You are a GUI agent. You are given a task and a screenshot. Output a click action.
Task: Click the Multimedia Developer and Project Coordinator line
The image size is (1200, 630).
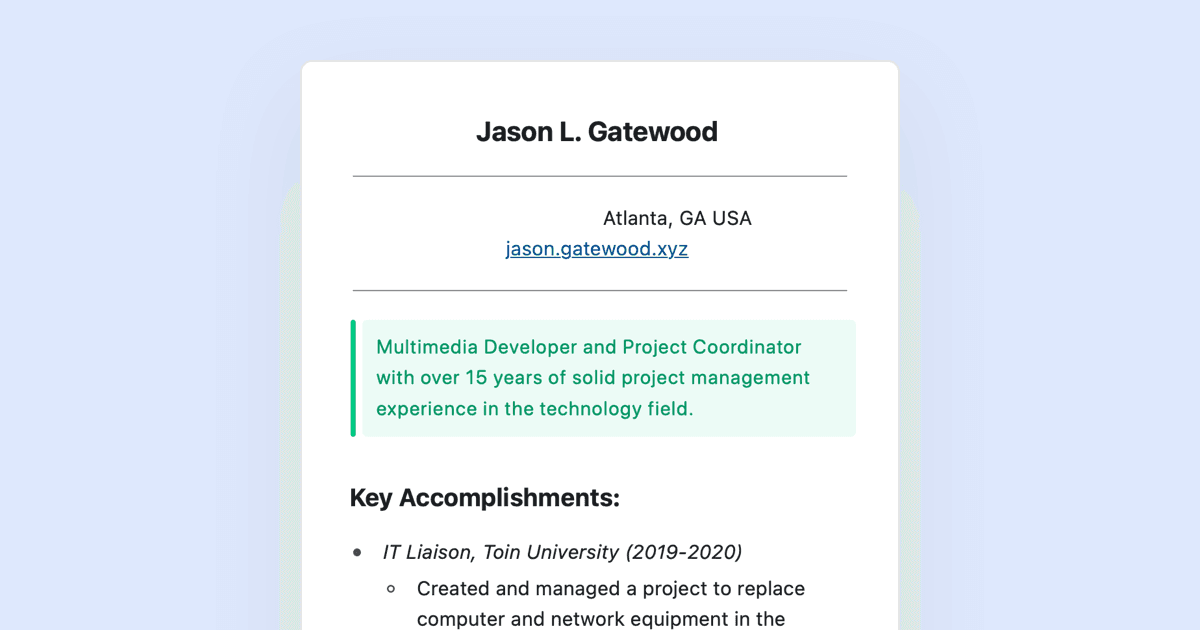click(x=589, y=347)
